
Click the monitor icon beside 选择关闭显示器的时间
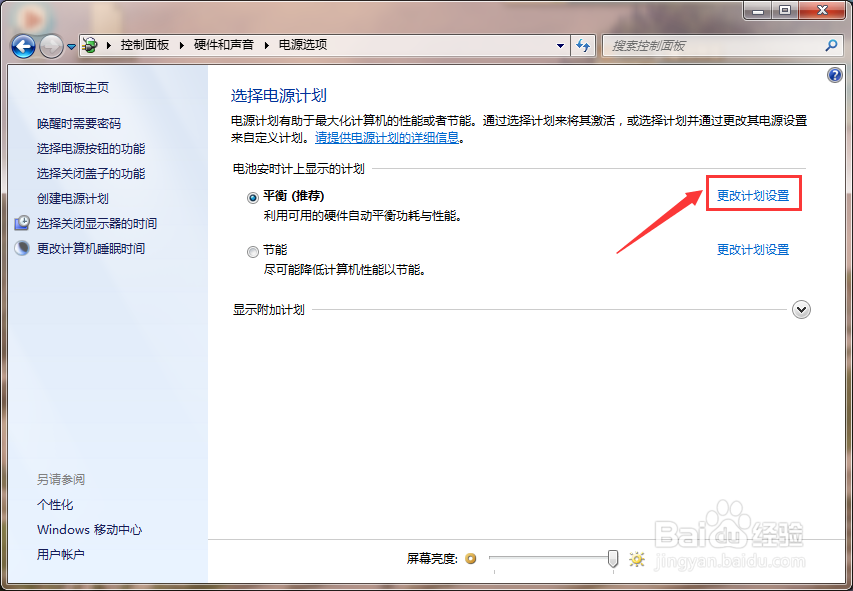23,222
